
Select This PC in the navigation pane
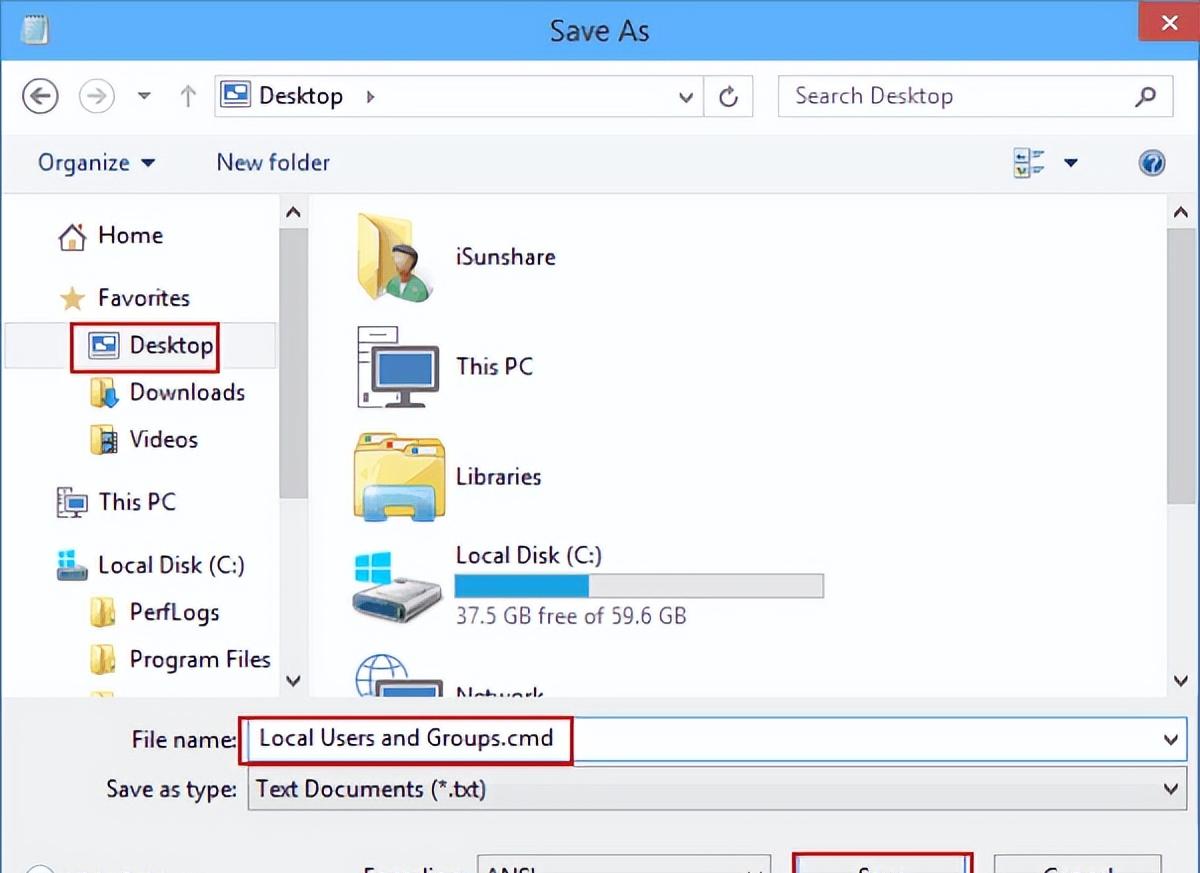point(137,502)
